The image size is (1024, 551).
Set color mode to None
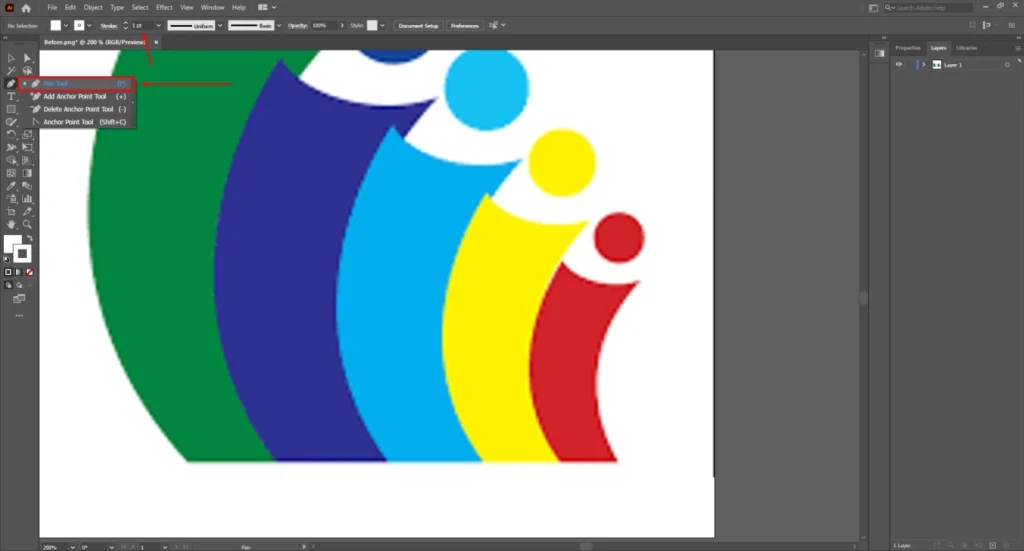pyautogui.click(x=29, y=272)
